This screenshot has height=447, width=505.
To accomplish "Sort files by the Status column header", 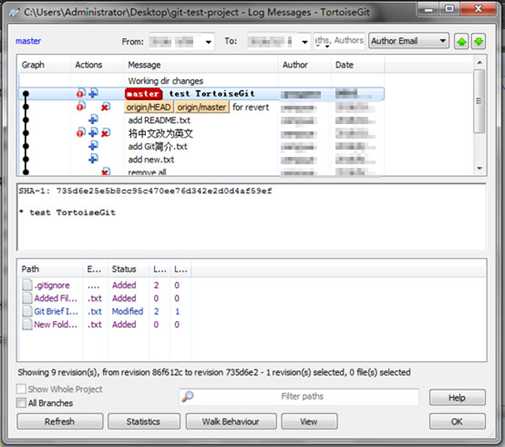I will [x=124, y=269].
